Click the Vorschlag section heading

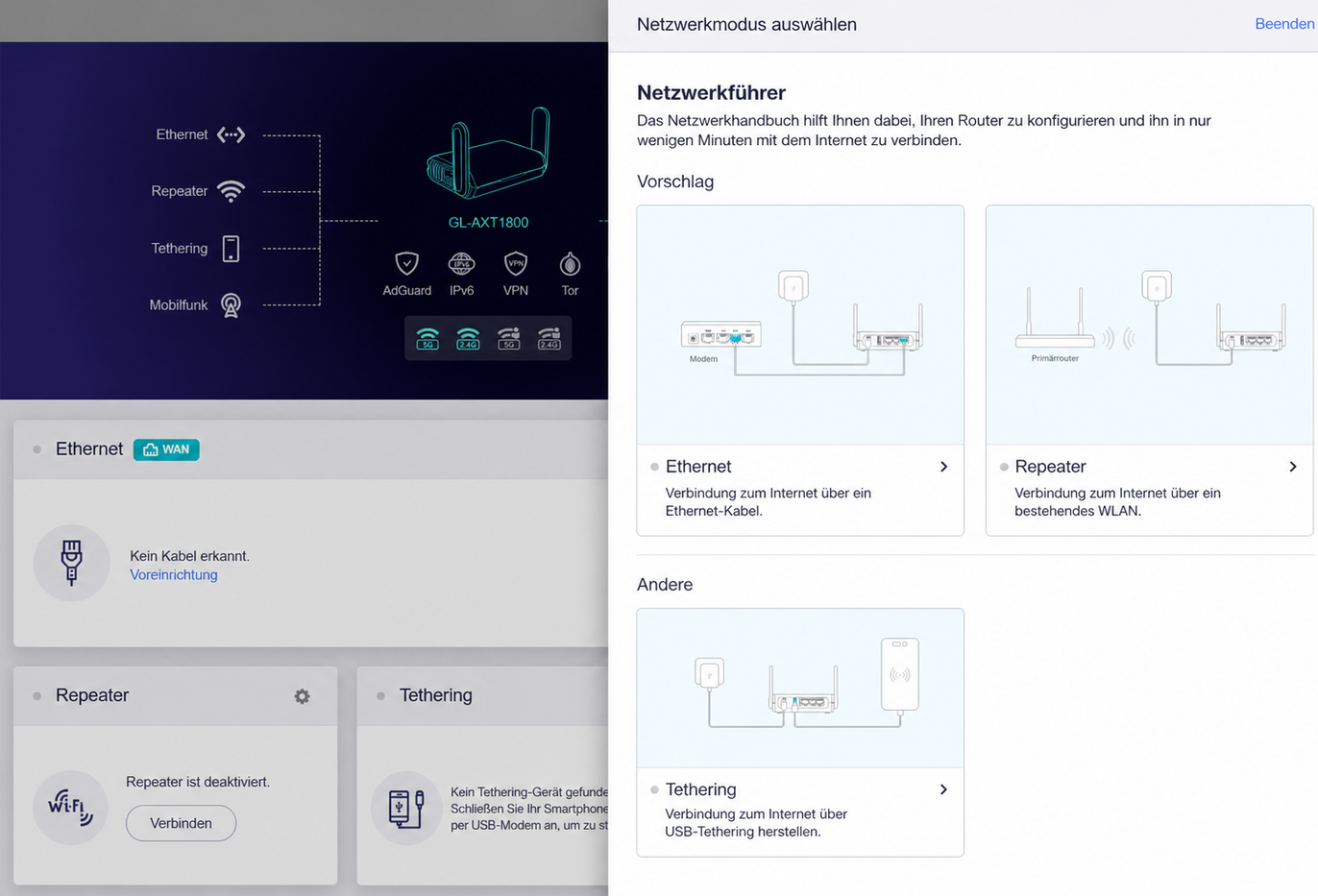(675, 182)
